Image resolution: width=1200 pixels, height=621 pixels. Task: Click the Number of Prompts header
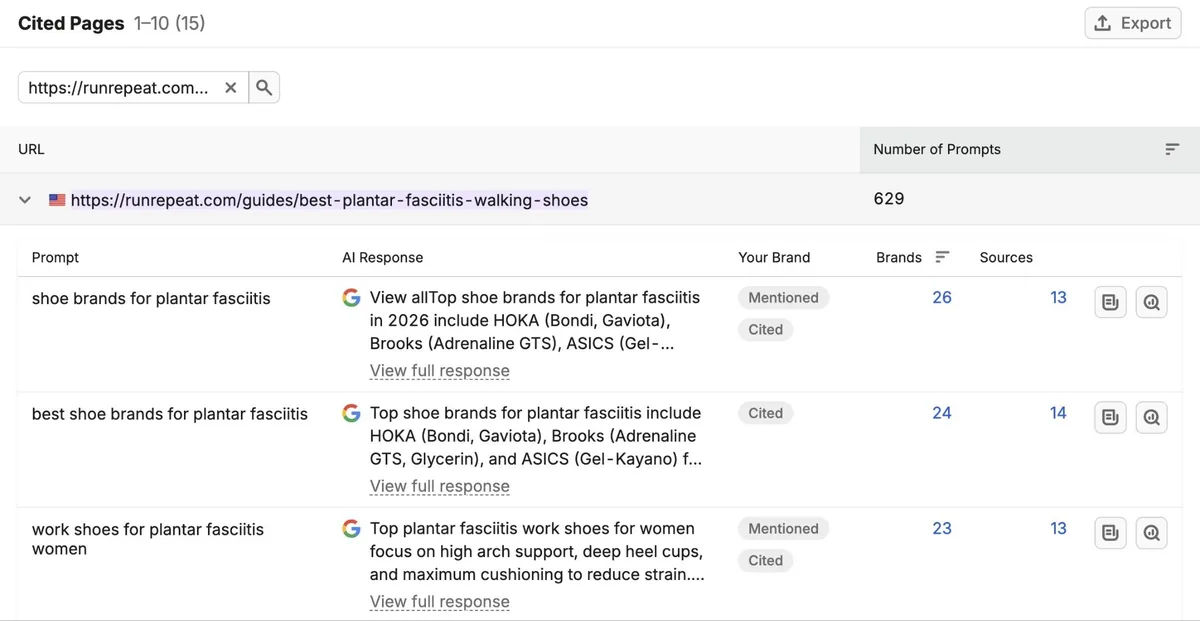pyautogui.click(x=937, y=149)
